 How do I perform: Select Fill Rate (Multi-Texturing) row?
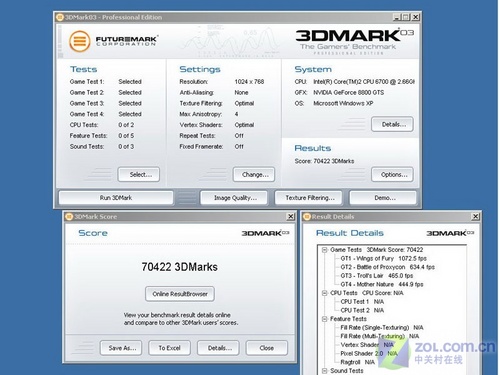380,336
